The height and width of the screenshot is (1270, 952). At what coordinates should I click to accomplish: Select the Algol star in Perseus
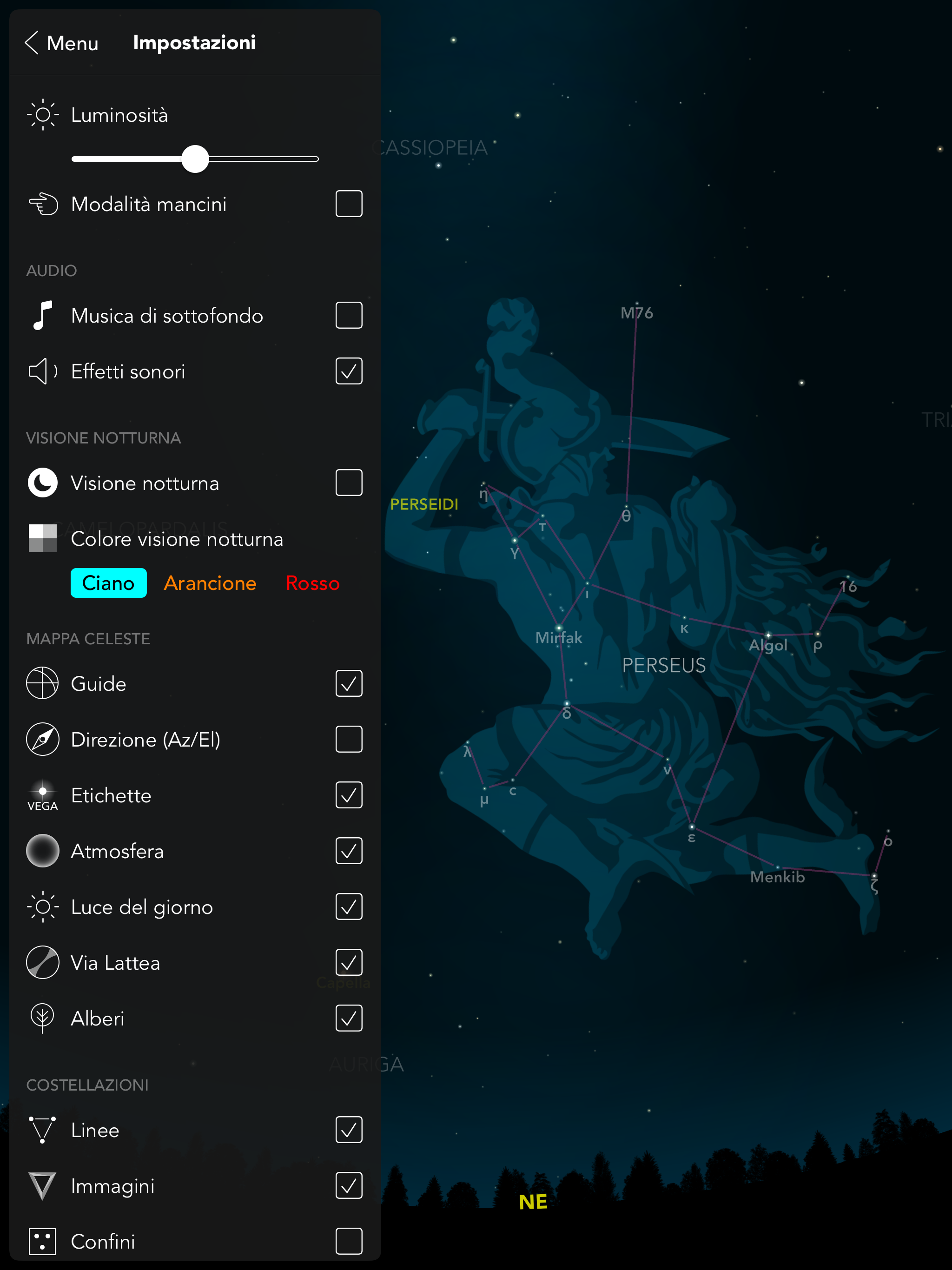[x=767, y=644]
